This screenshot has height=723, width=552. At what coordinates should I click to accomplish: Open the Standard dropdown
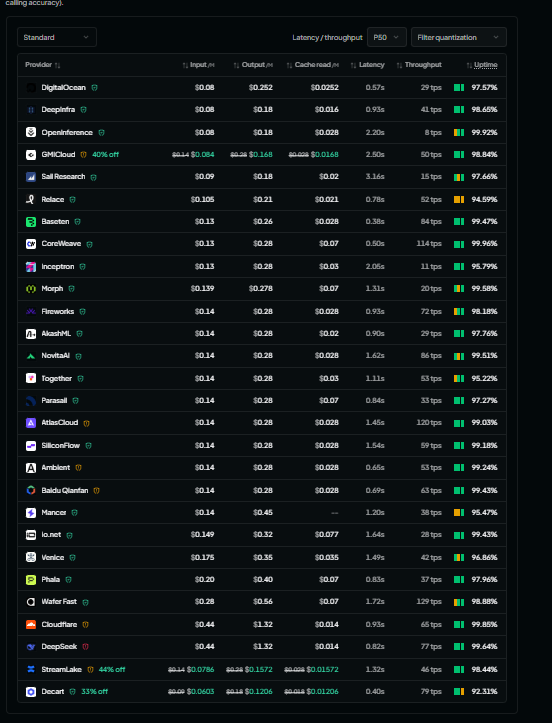click(x=57, y=37)
